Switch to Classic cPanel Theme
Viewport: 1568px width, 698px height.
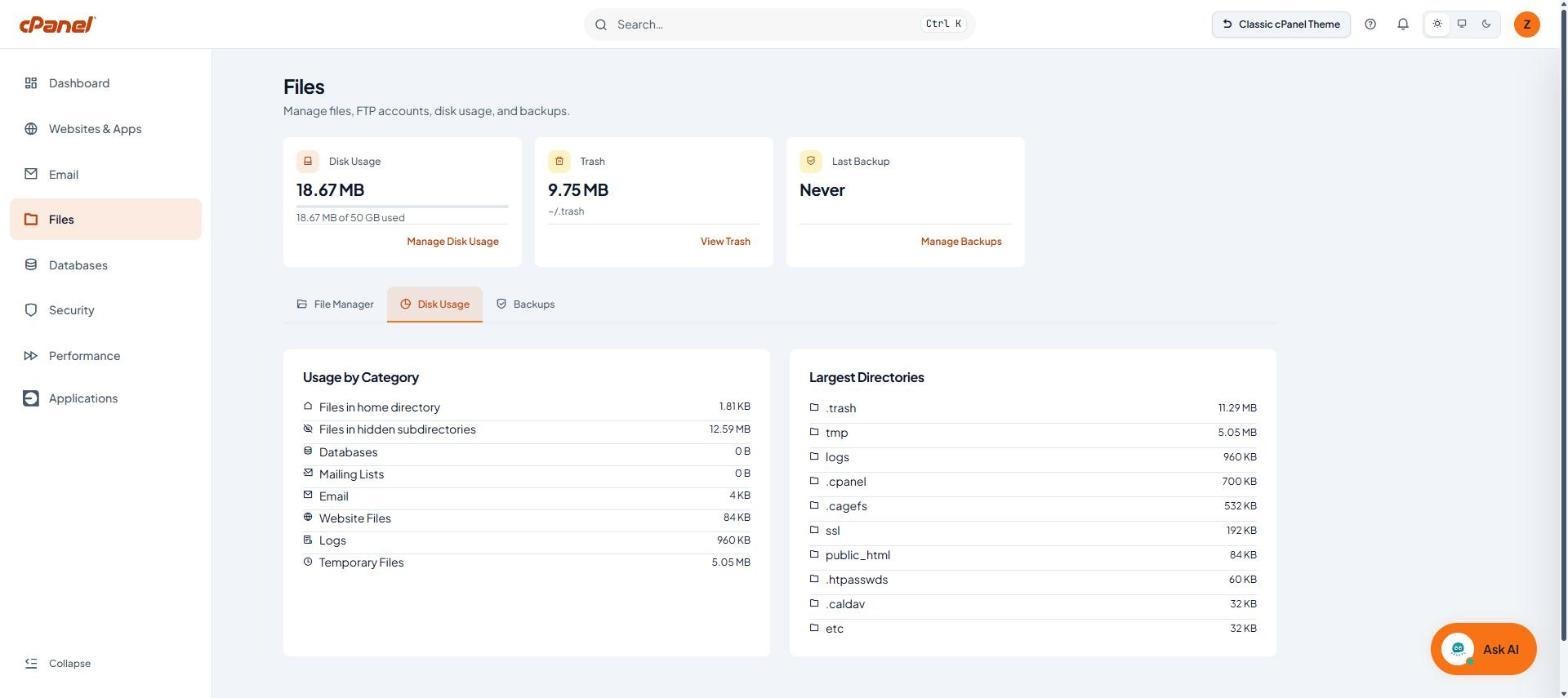[x=1281, y=24]
